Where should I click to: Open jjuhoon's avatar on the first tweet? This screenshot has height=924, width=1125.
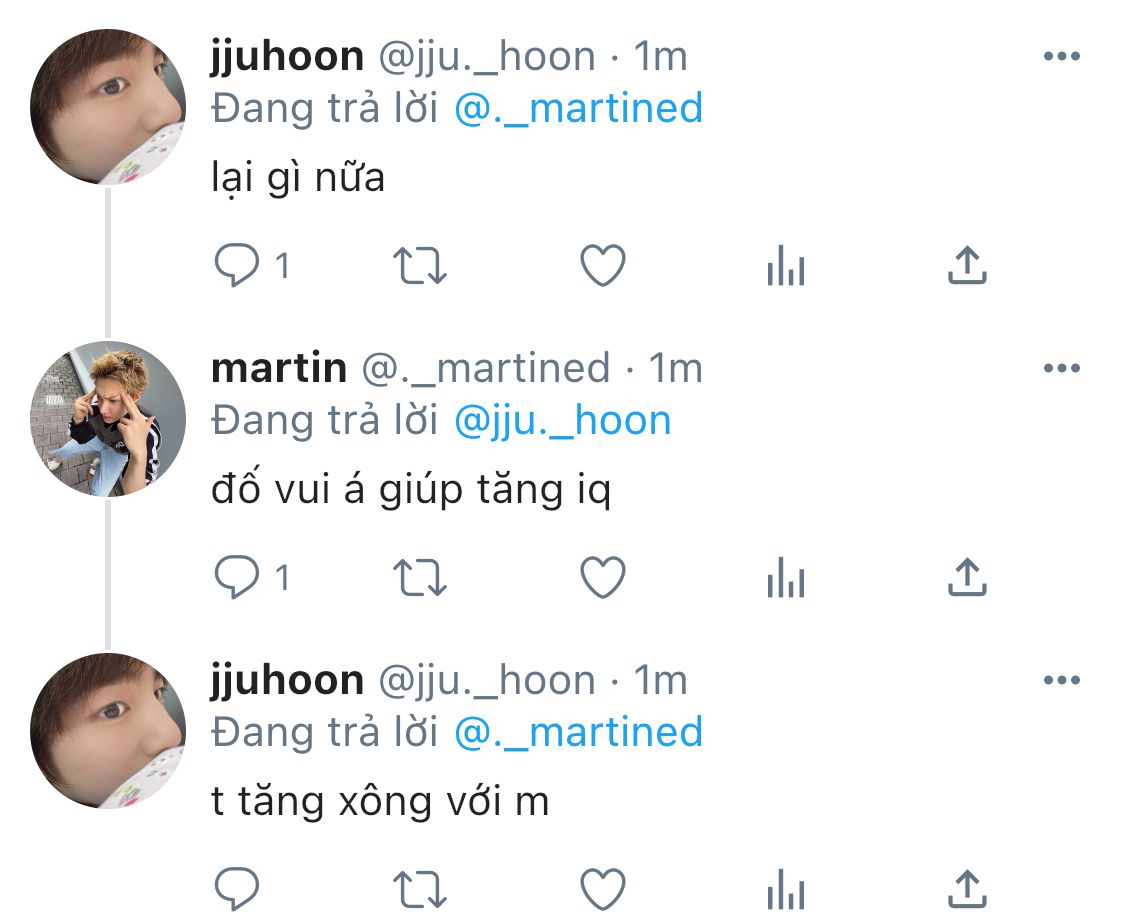108,107
